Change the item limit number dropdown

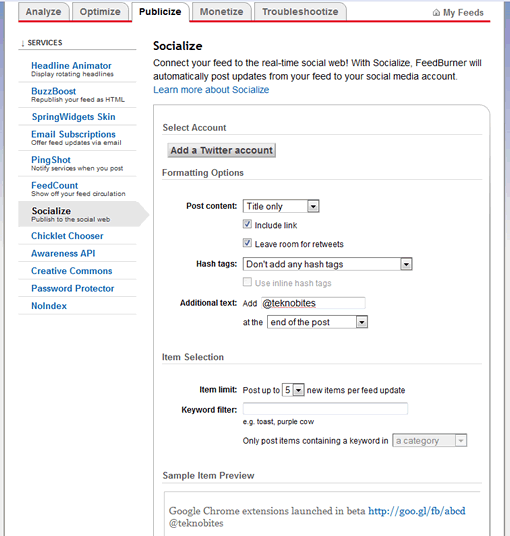293,390
